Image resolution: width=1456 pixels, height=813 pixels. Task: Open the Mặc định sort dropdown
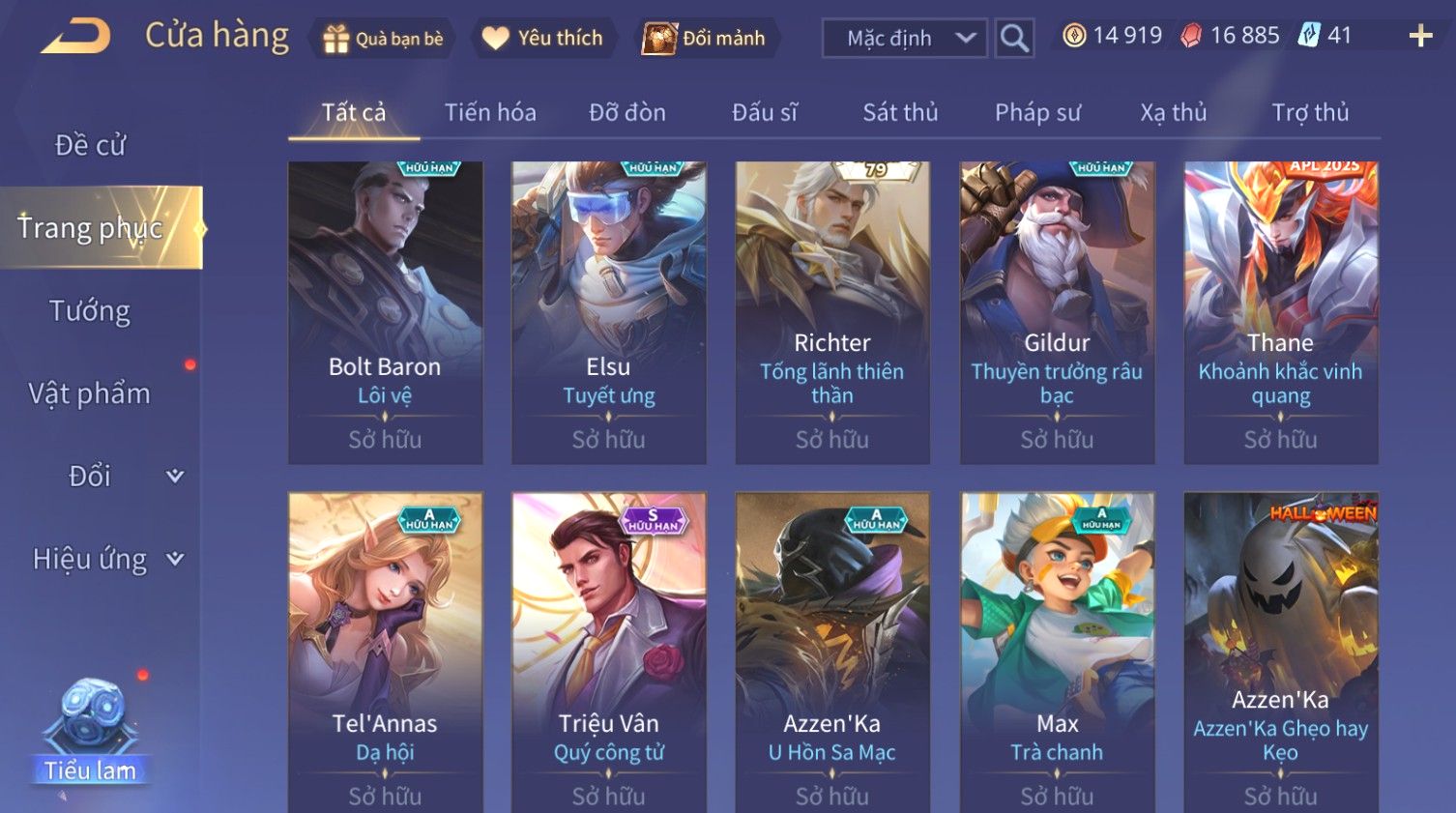(x=905, y=38)
